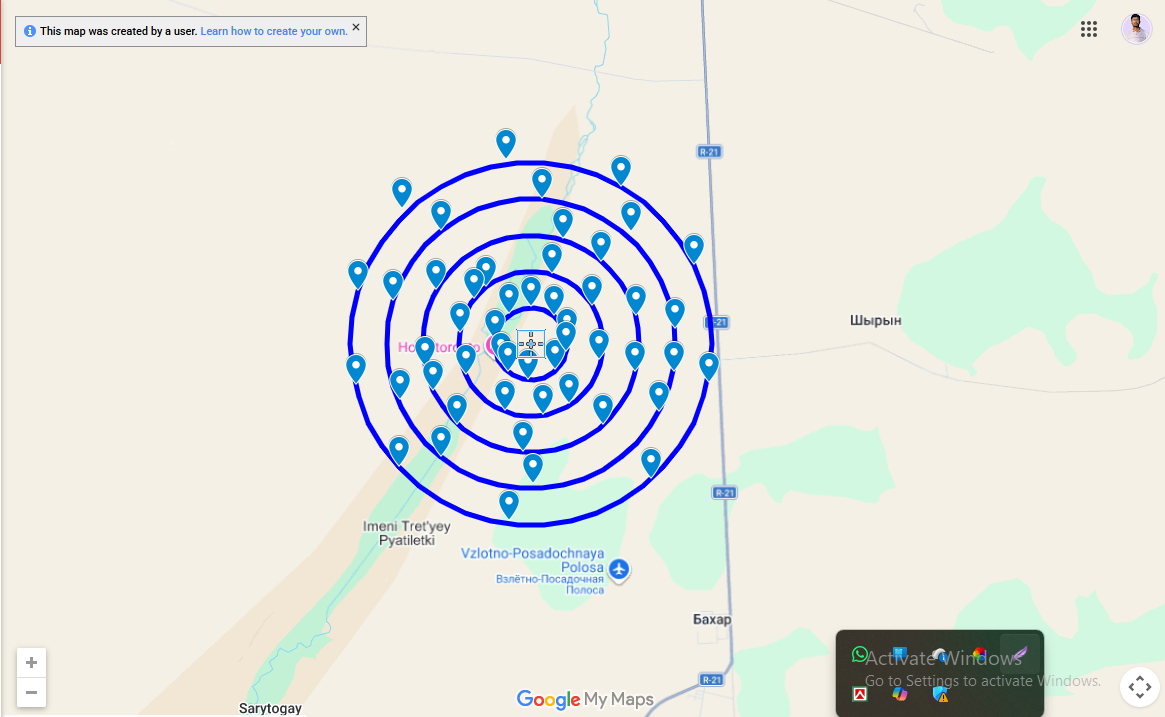Select the topmost blue pin above the rings
This screenshot has height=717, width=1165.
coord(506,142)
